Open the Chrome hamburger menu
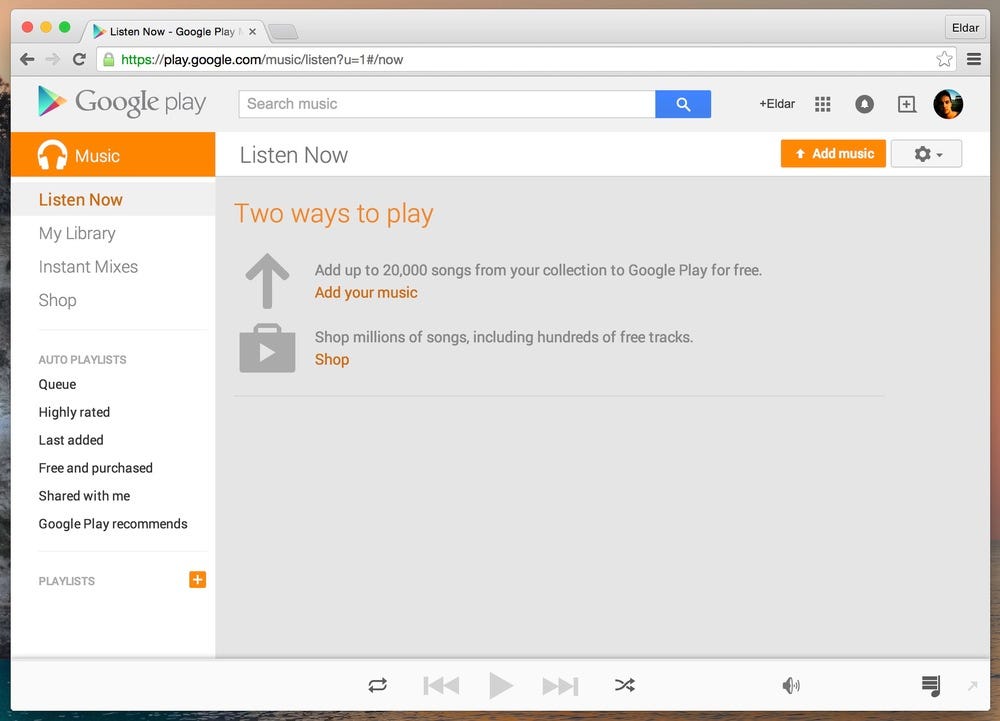This screenshot has width=1000, height=721. (x=973, y=59)
